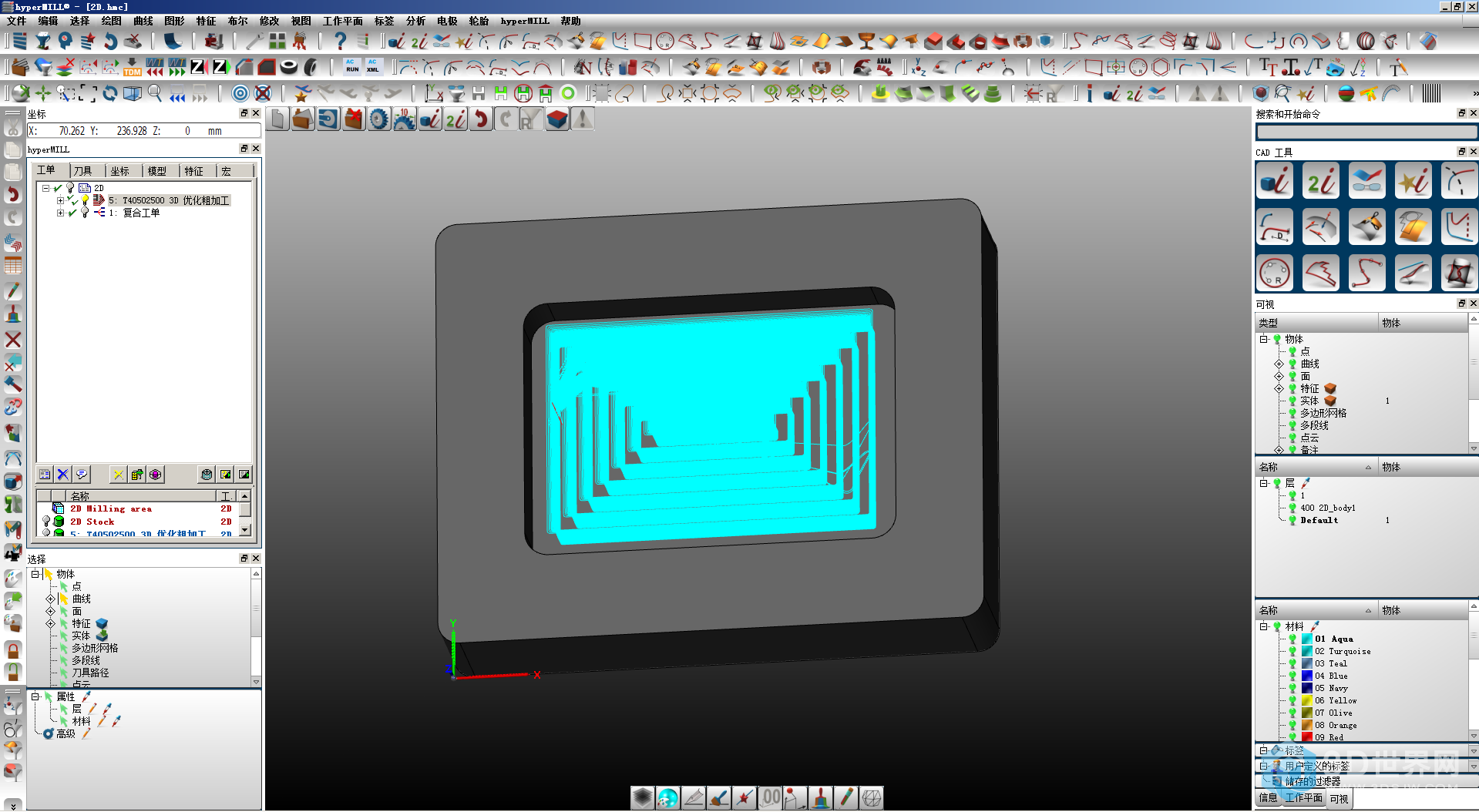Click the undo arrow in left sidebar

coord(13,194)
